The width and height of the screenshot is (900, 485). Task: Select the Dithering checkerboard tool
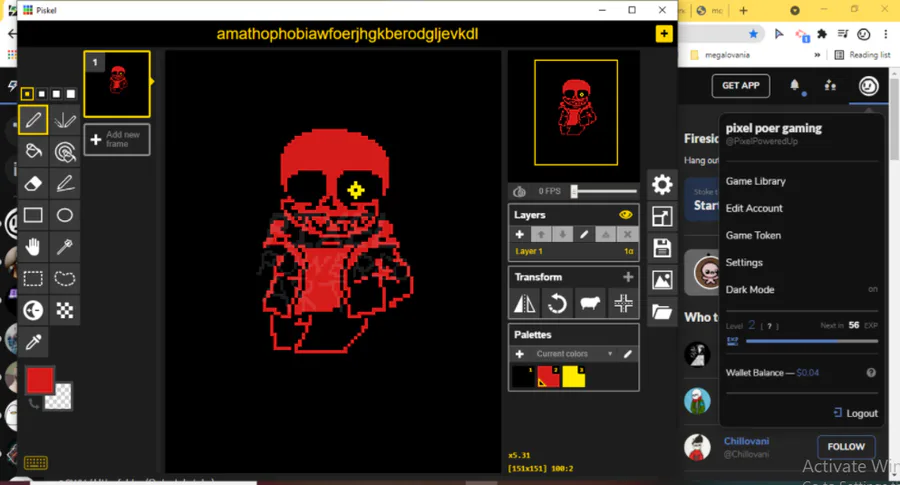click(x=64, y=311)
